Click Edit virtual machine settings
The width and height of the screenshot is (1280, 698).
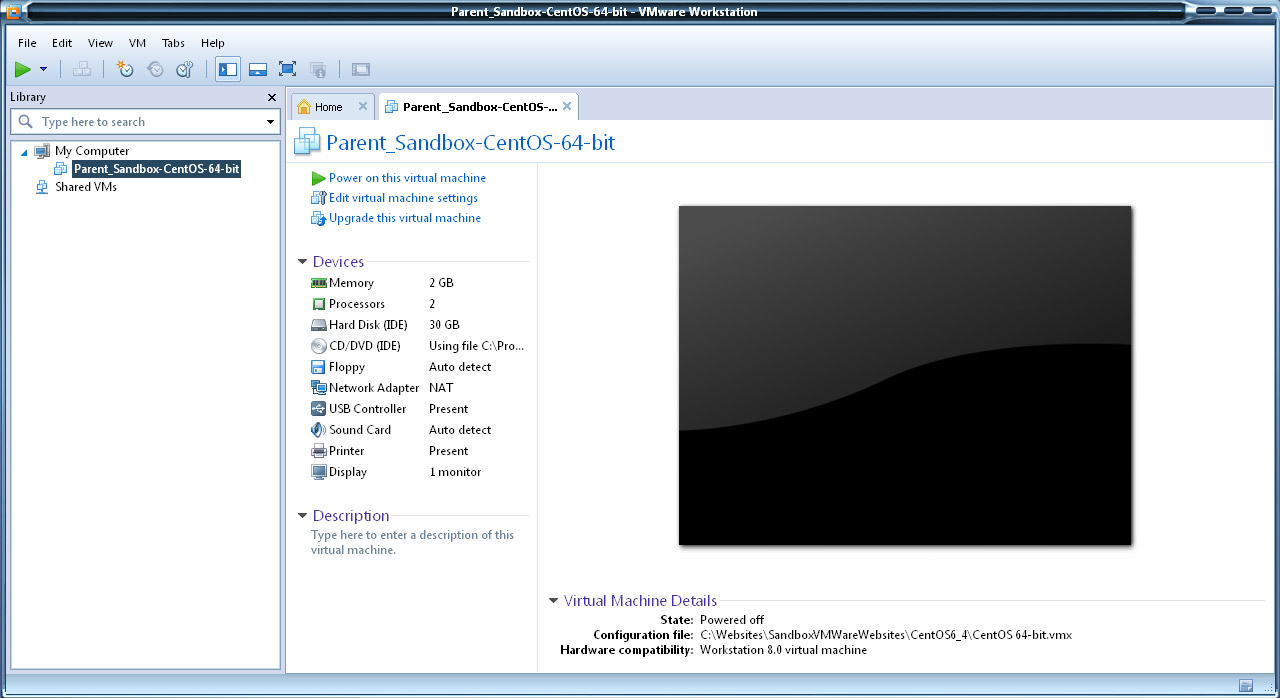[403, 198]
